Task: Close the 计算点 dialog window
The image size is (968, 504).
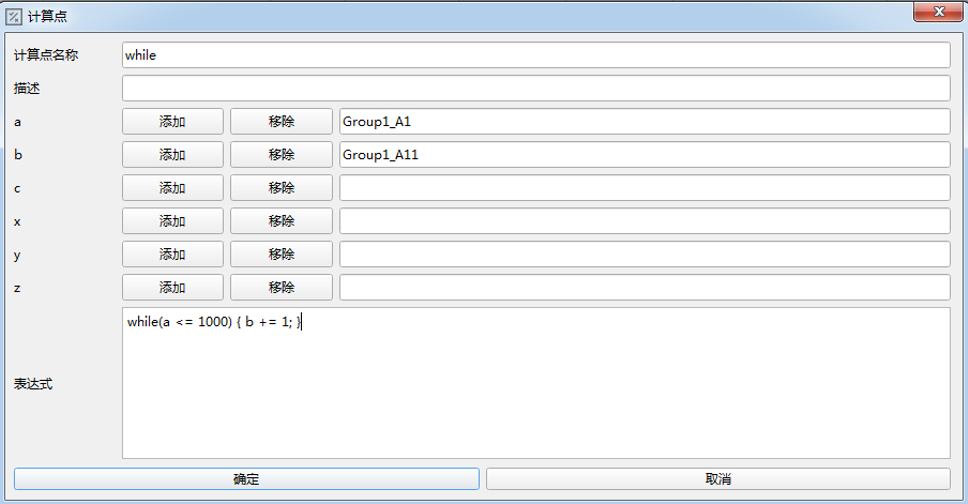Action: [940, 11]
